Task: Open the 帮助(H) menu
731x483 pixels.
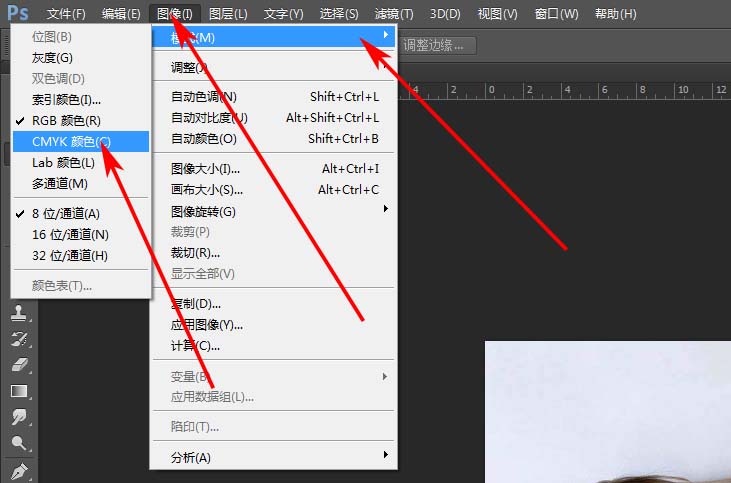Action: click(x=615, y=14)
